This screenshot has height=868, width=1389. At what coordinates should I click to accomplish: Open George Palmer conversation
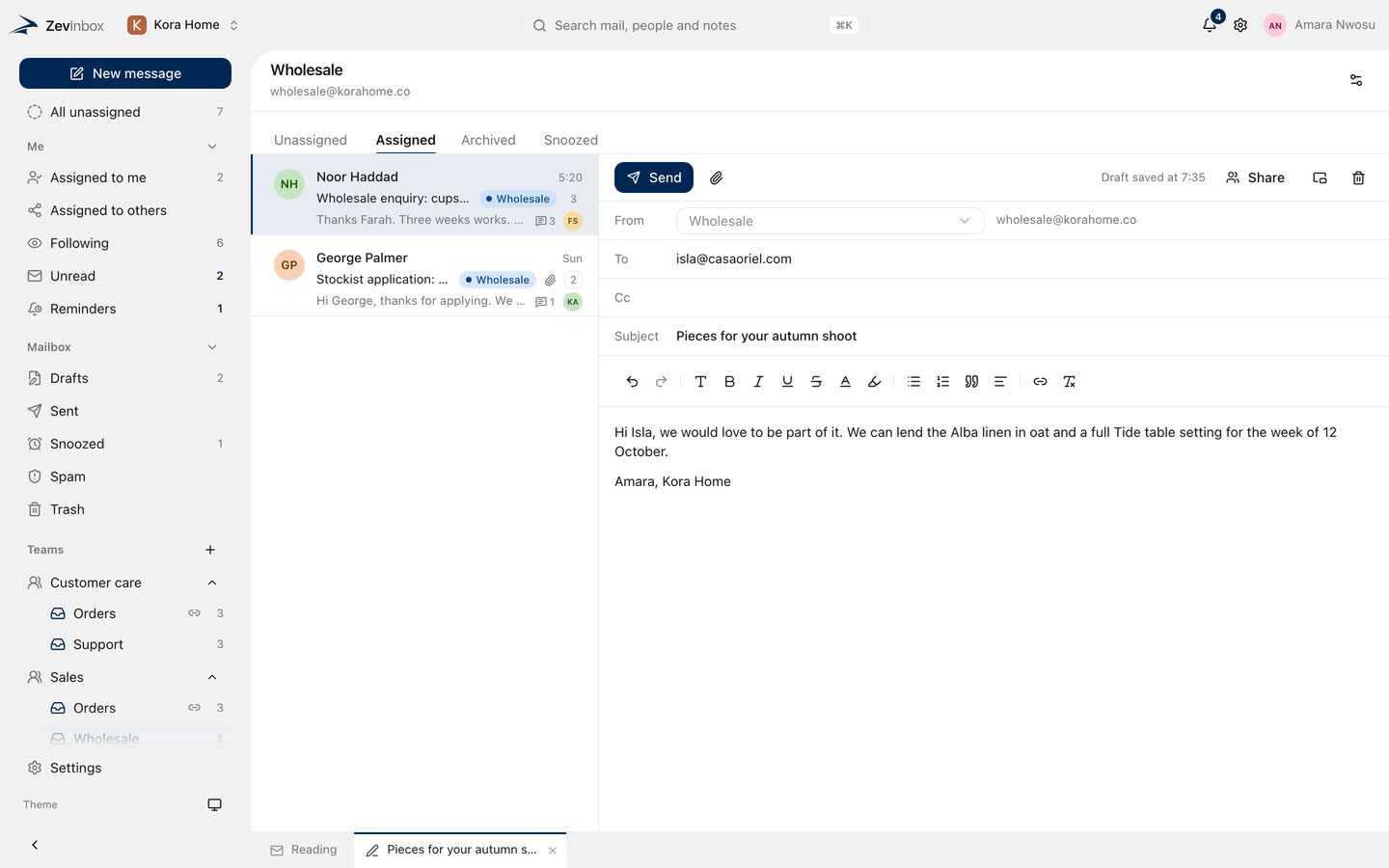pos(425,276)
